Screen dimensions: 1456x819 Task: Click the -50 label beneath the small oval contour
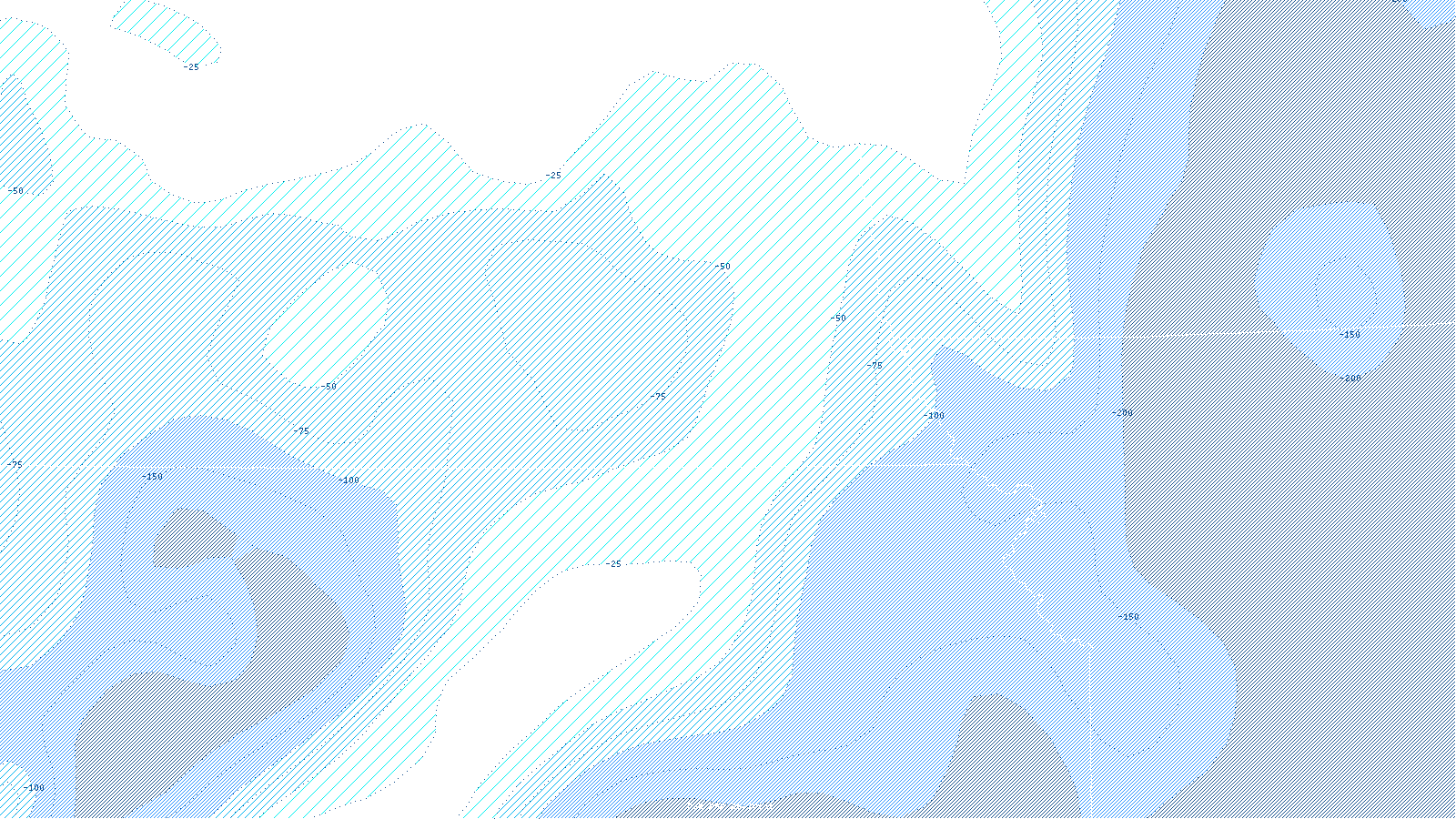(x=328, y=387)
